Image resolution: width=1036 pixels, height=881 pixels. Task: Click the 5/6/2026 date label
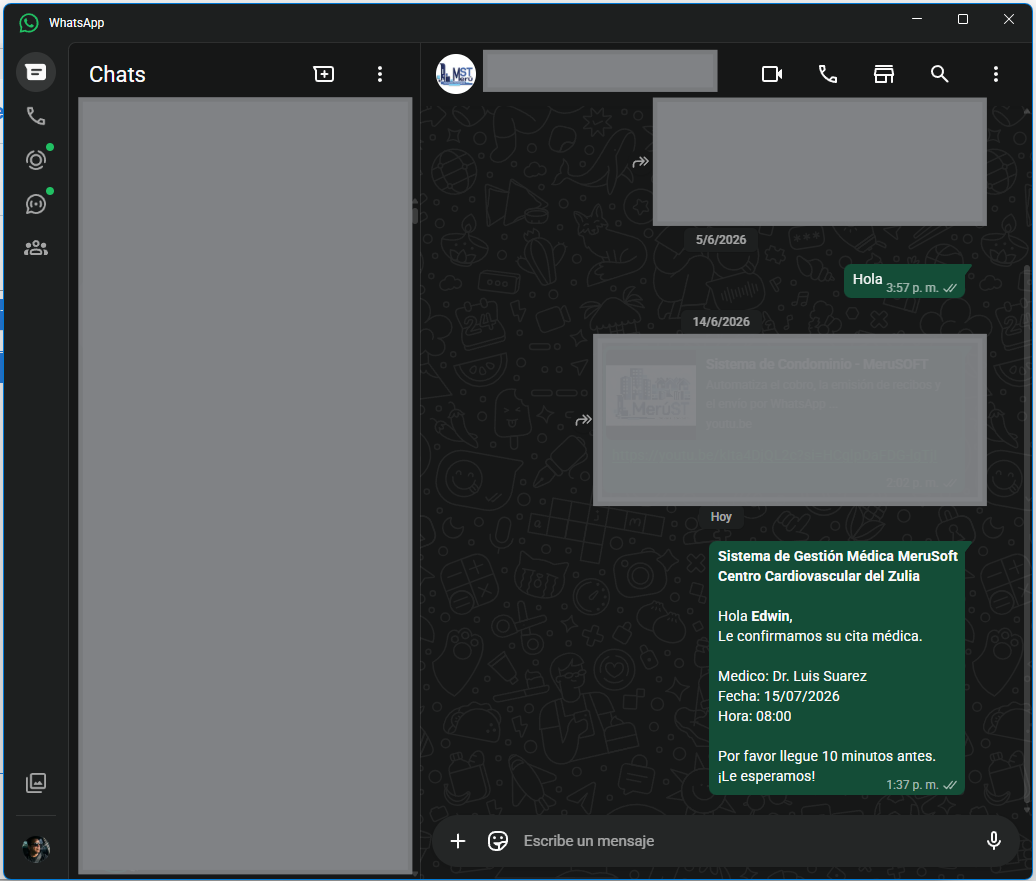(x=721, y=240)
